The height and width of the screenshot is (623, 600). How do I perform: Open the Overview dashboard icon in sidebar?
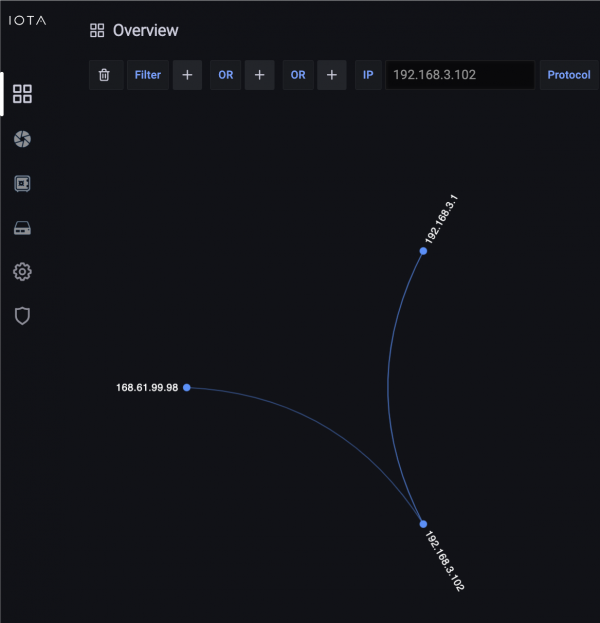click(x=22, y=94)
